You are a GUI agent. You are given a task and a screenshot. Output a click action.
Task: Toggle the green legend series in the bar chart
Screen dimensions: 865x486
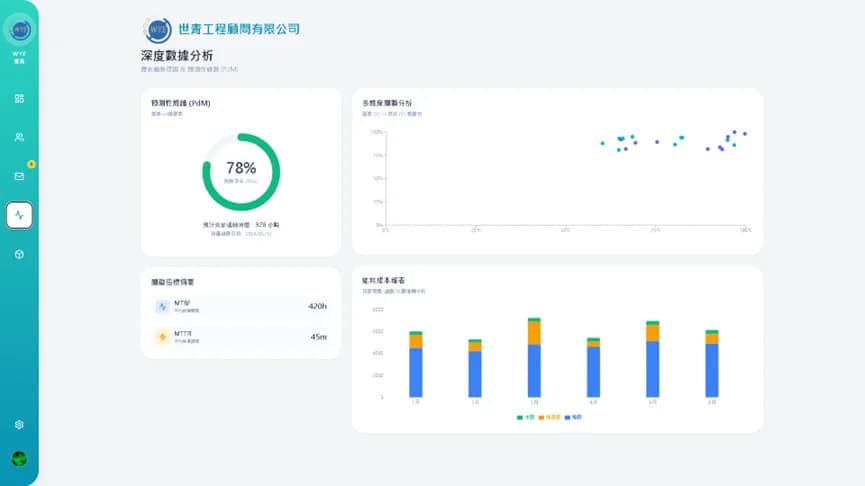[526, 418]
